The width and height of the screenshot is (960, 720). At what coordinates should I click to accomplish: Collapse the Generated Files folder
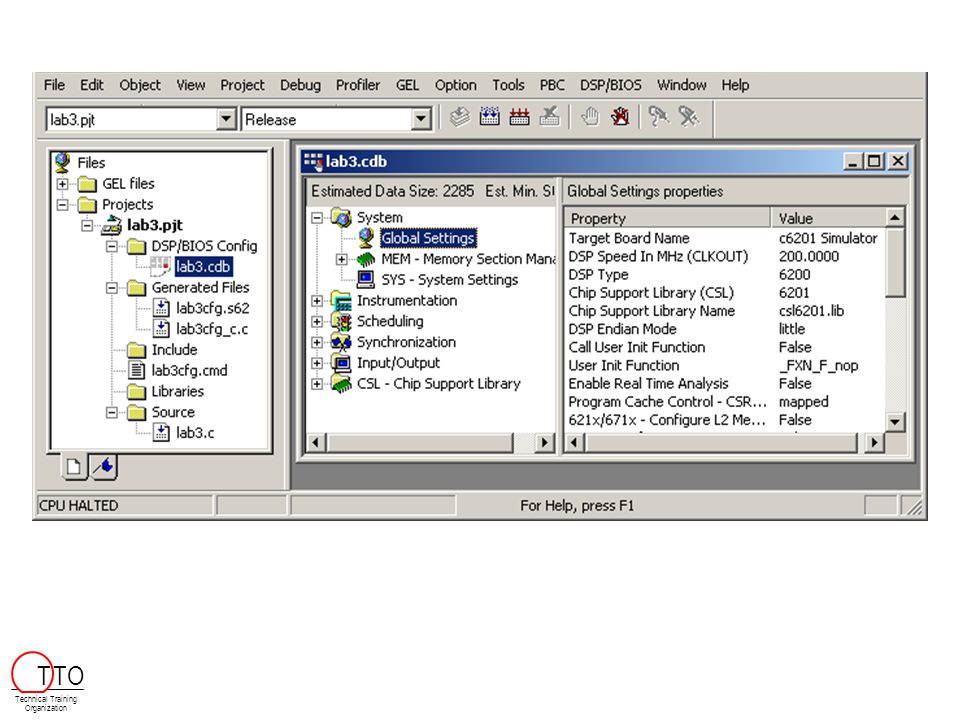(112, 288)
